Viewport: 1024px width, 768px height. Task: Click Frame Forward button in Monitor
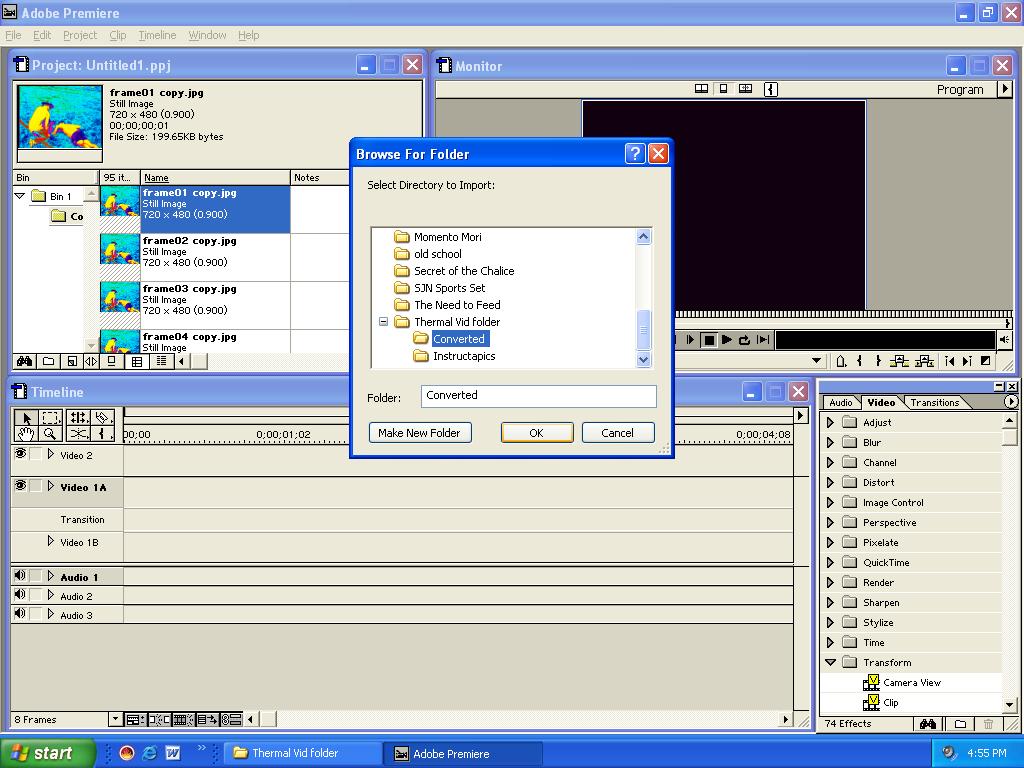click(x=690, y=340)
